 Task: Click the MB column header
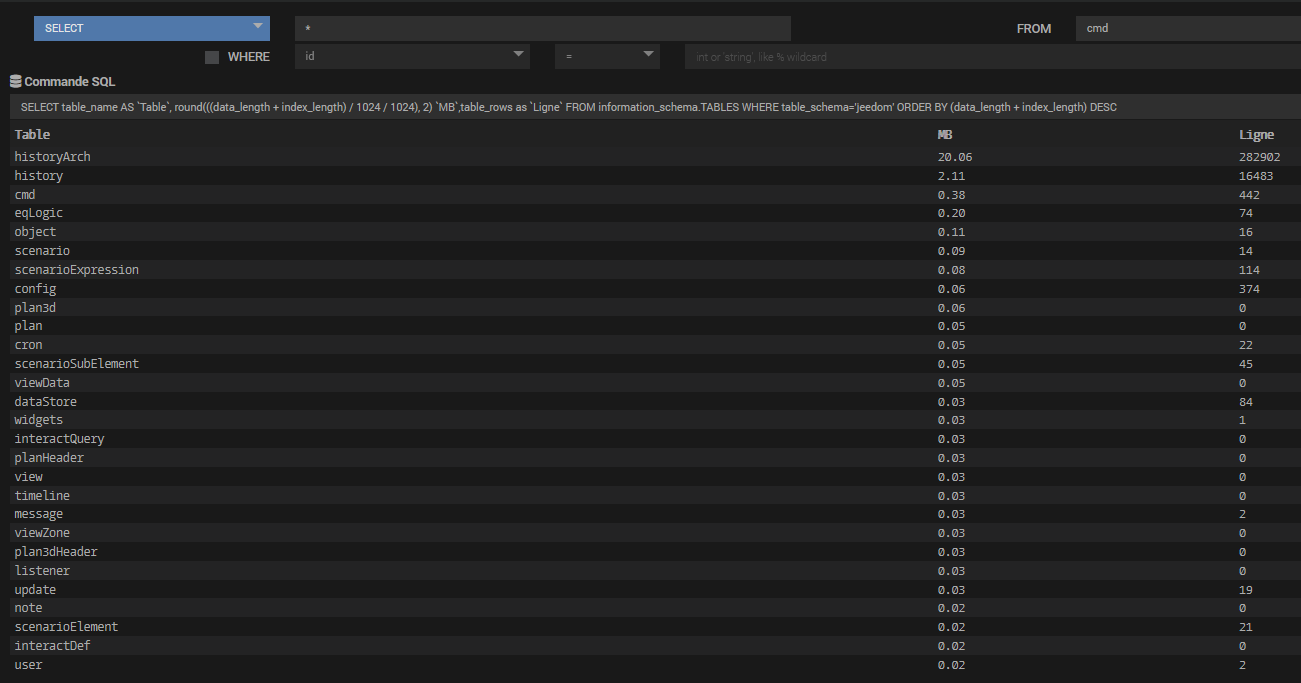point(945,134)
